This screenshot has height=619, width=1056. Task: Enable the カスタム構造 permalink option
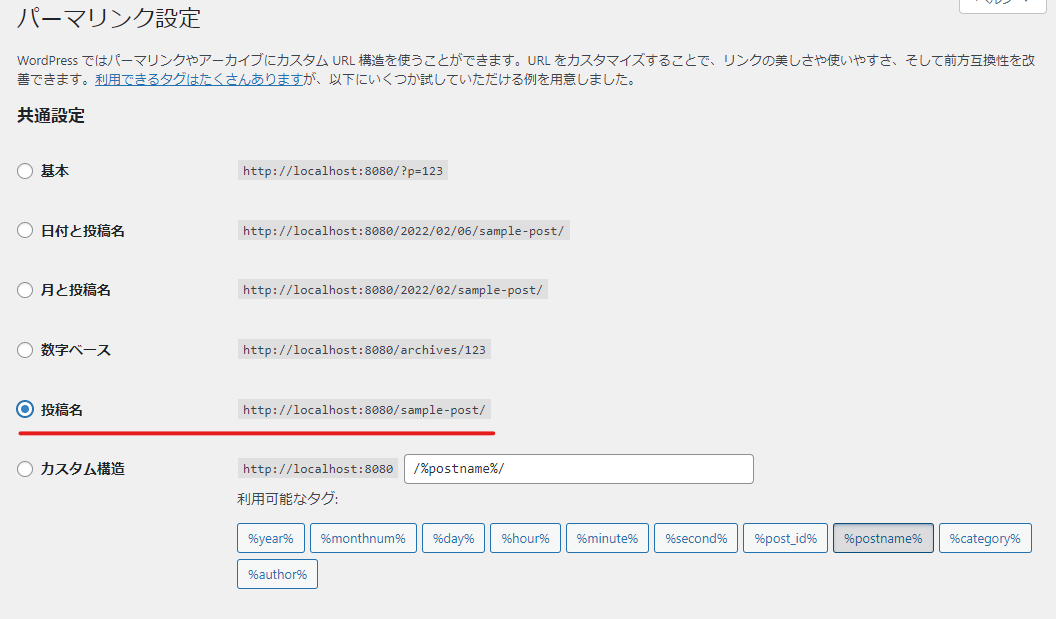[x=25, y=468]
